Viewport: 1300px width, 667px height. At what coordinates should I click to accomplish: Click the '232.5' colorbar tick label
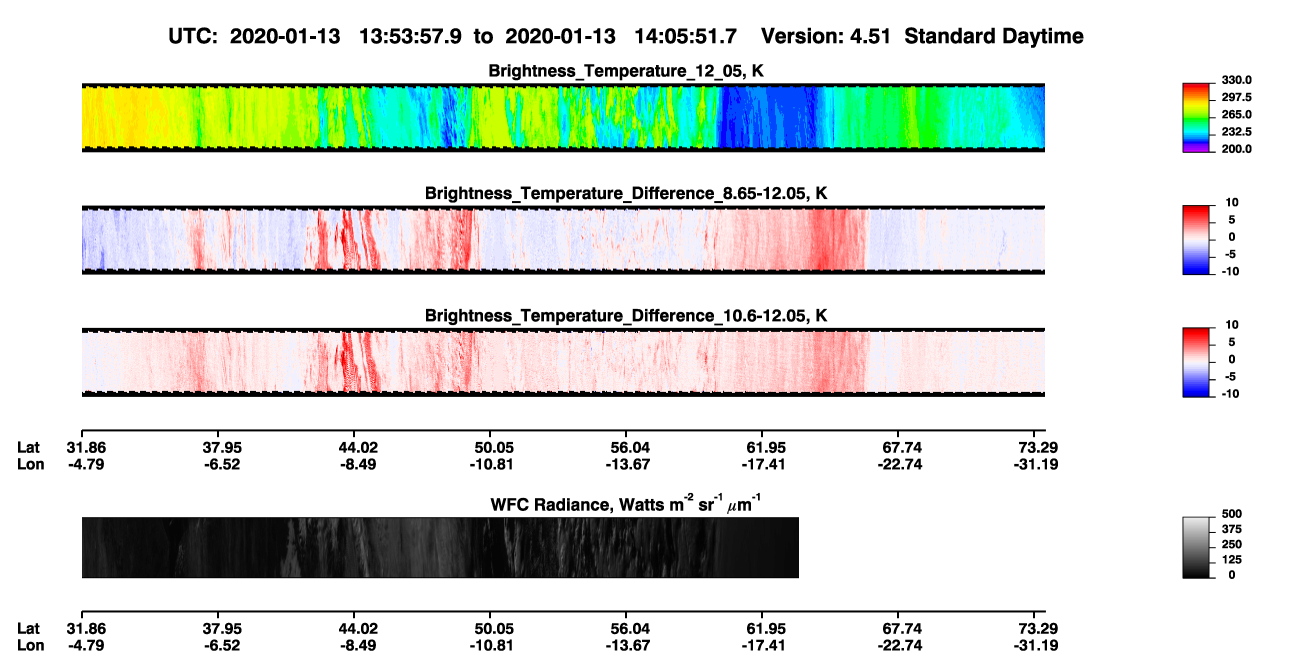pos(1238,132)
